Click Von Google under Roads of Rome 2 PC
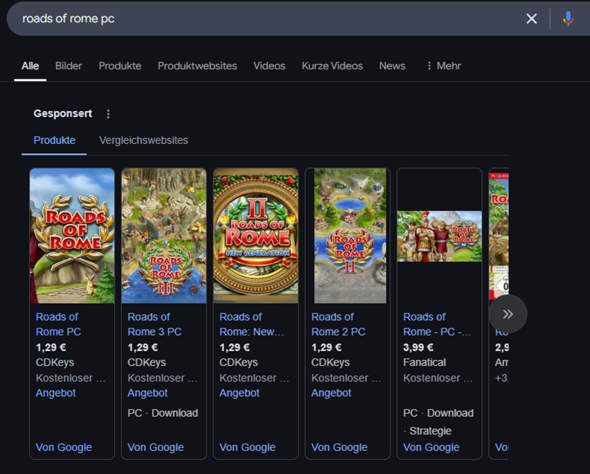This screenshot has height=474, width=590. [x=339, y=447]
